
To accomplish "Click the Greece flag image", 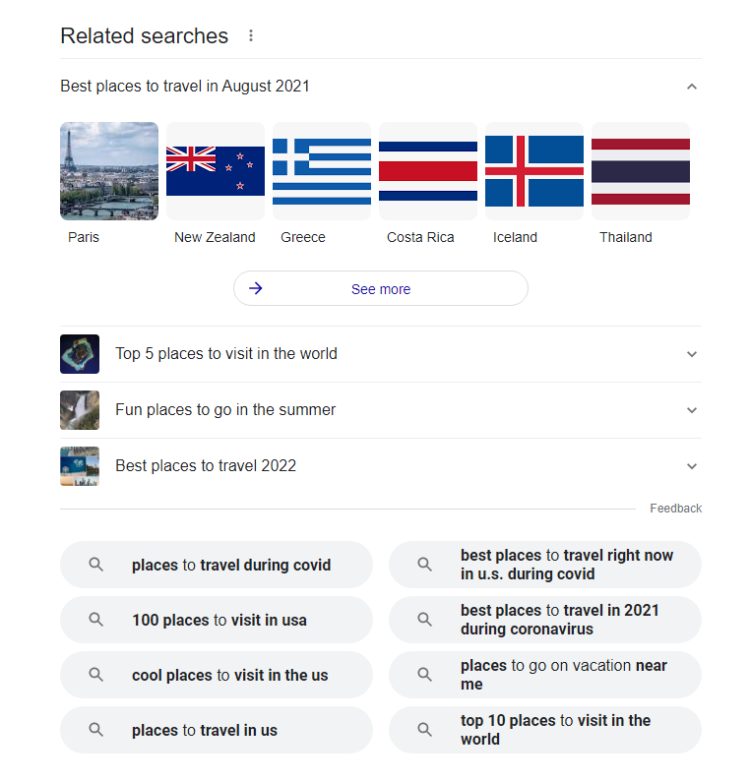I will pyautogui.click(x=322, y=171).
